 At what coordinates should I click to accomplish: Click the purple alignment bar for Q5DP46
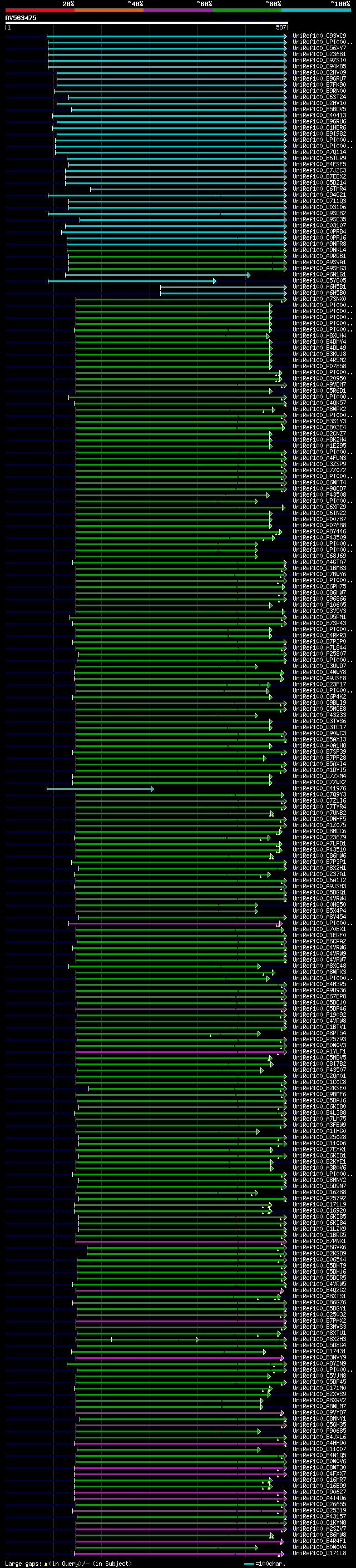(x=181, y=1009)
